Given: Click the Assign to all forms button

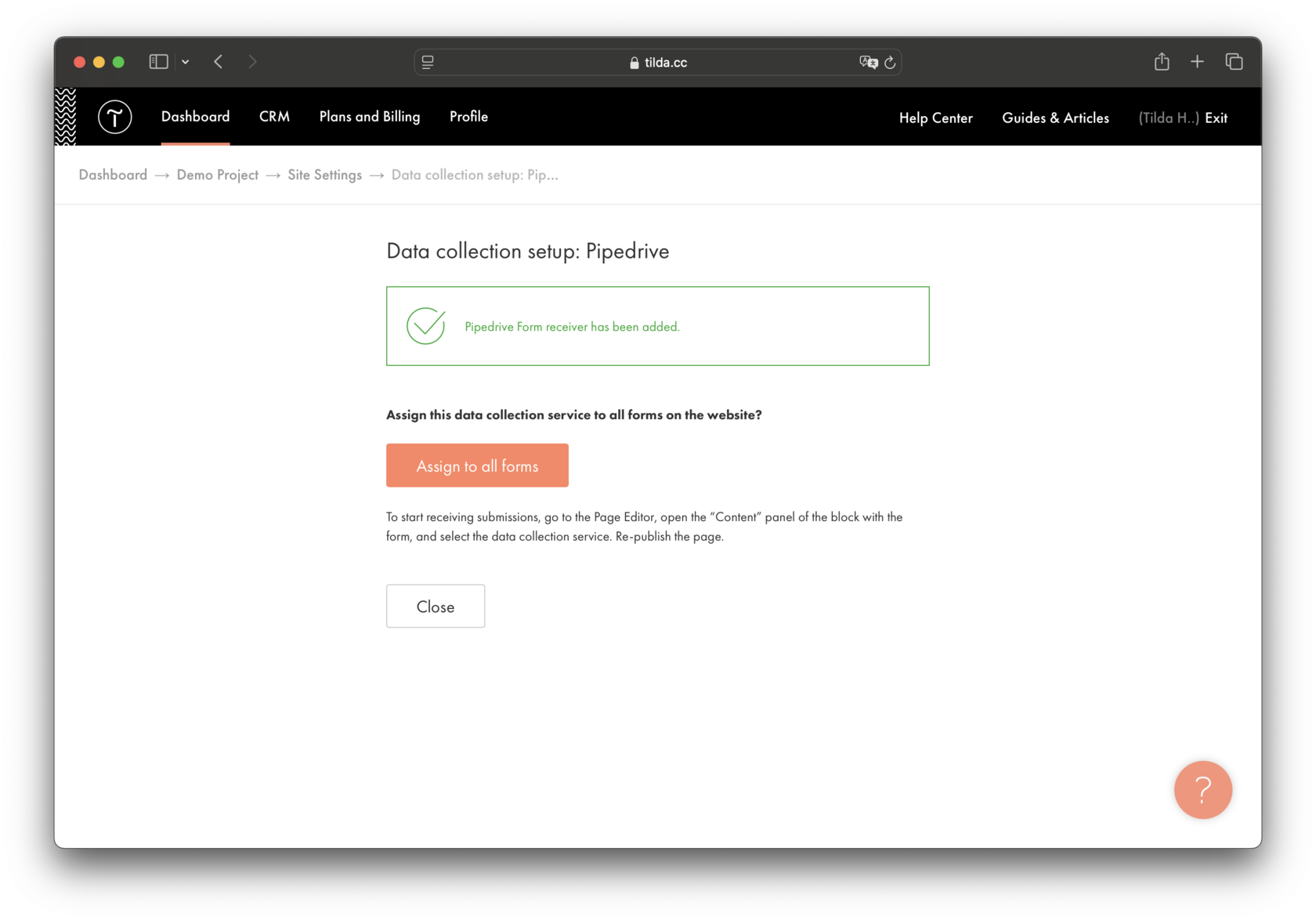Looking at the screenshot, I should click(x=477, y=465).
